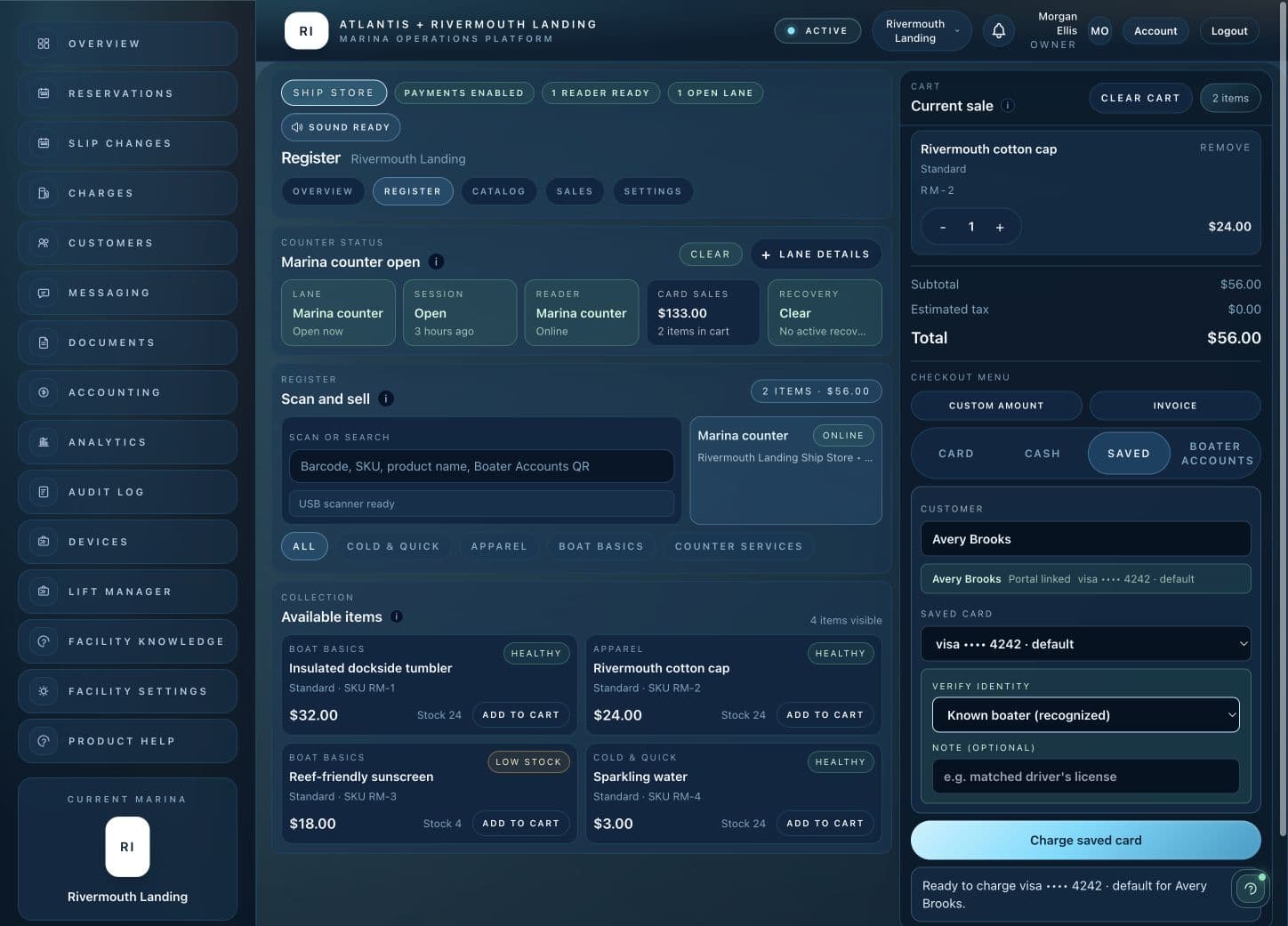Click the optional note input field
Viewport: 1288px width, 926px height.
pyautogui.click(x=1085, y=777)
